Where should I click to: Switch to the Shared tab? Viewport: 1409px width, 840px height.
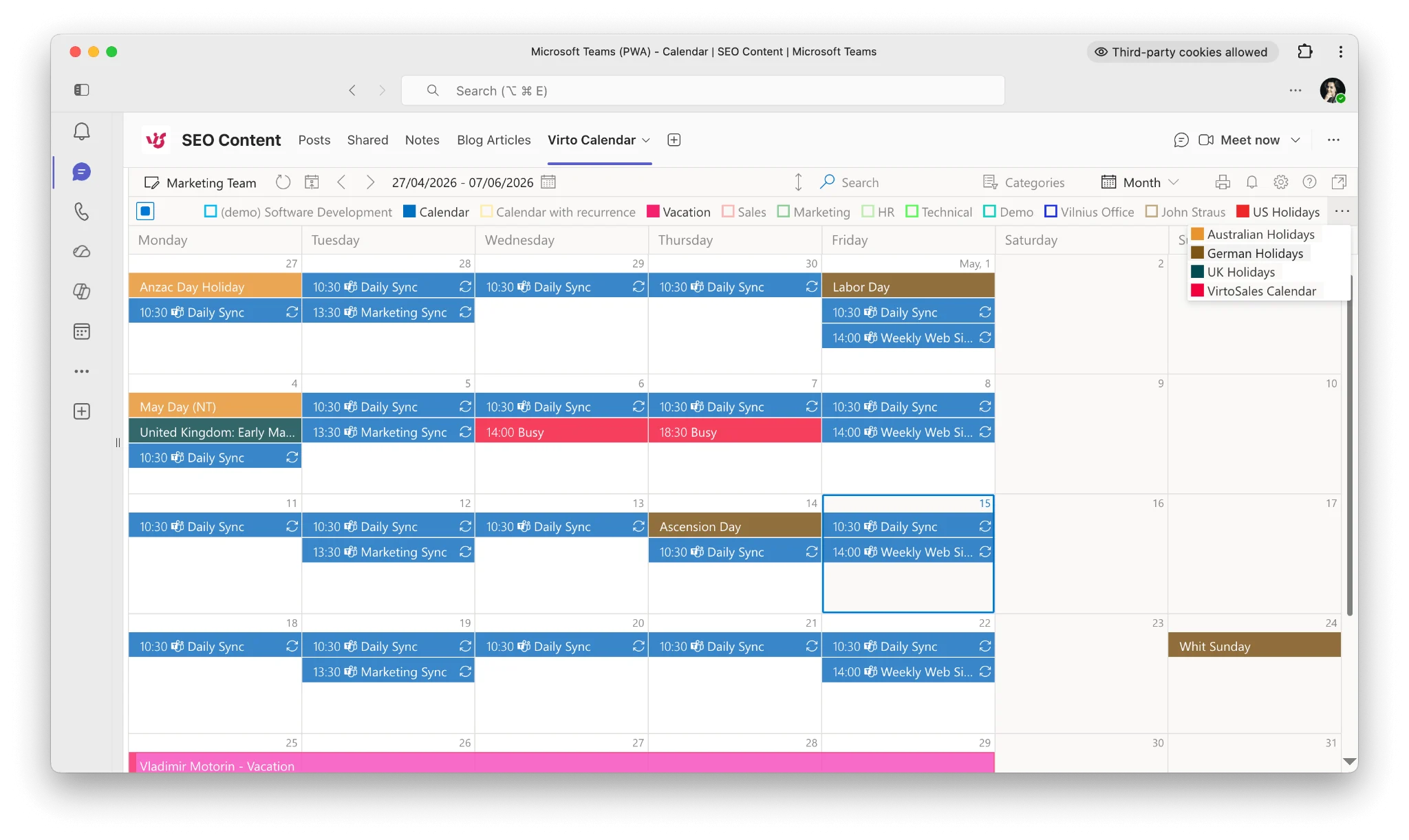click(367, 140)
